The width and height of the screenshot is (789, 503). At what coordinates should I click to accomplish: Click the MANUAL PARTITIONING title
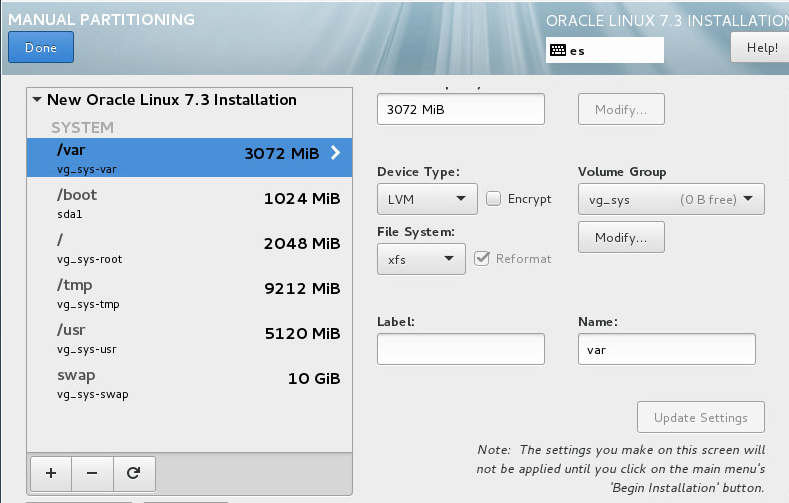click(x=101, y=19)
